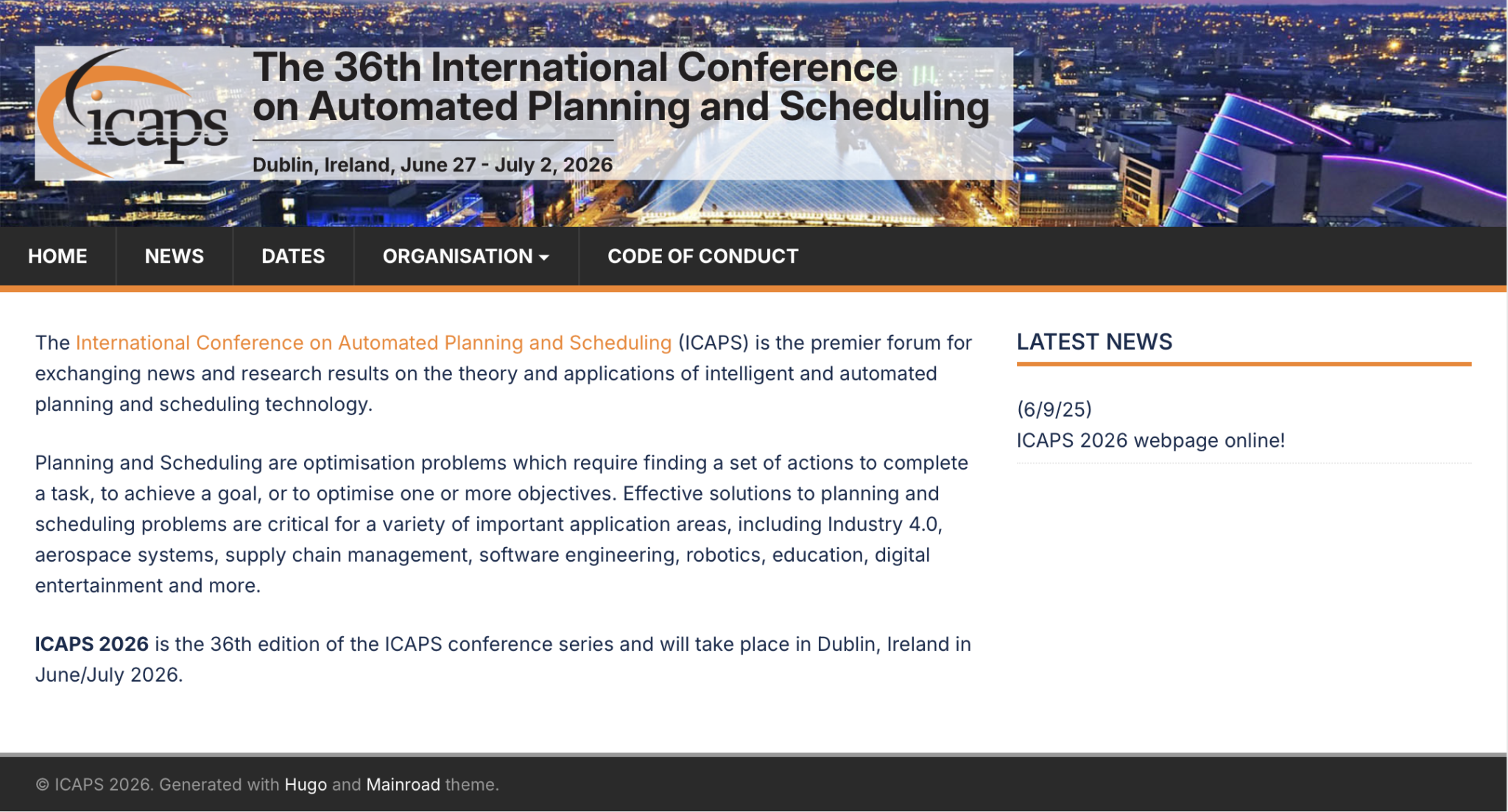Click the ICAPS 2026 bold text in paragraph
Viewport: 1508px width, 812px height.
pyautogui.click(x=90, y=643)
